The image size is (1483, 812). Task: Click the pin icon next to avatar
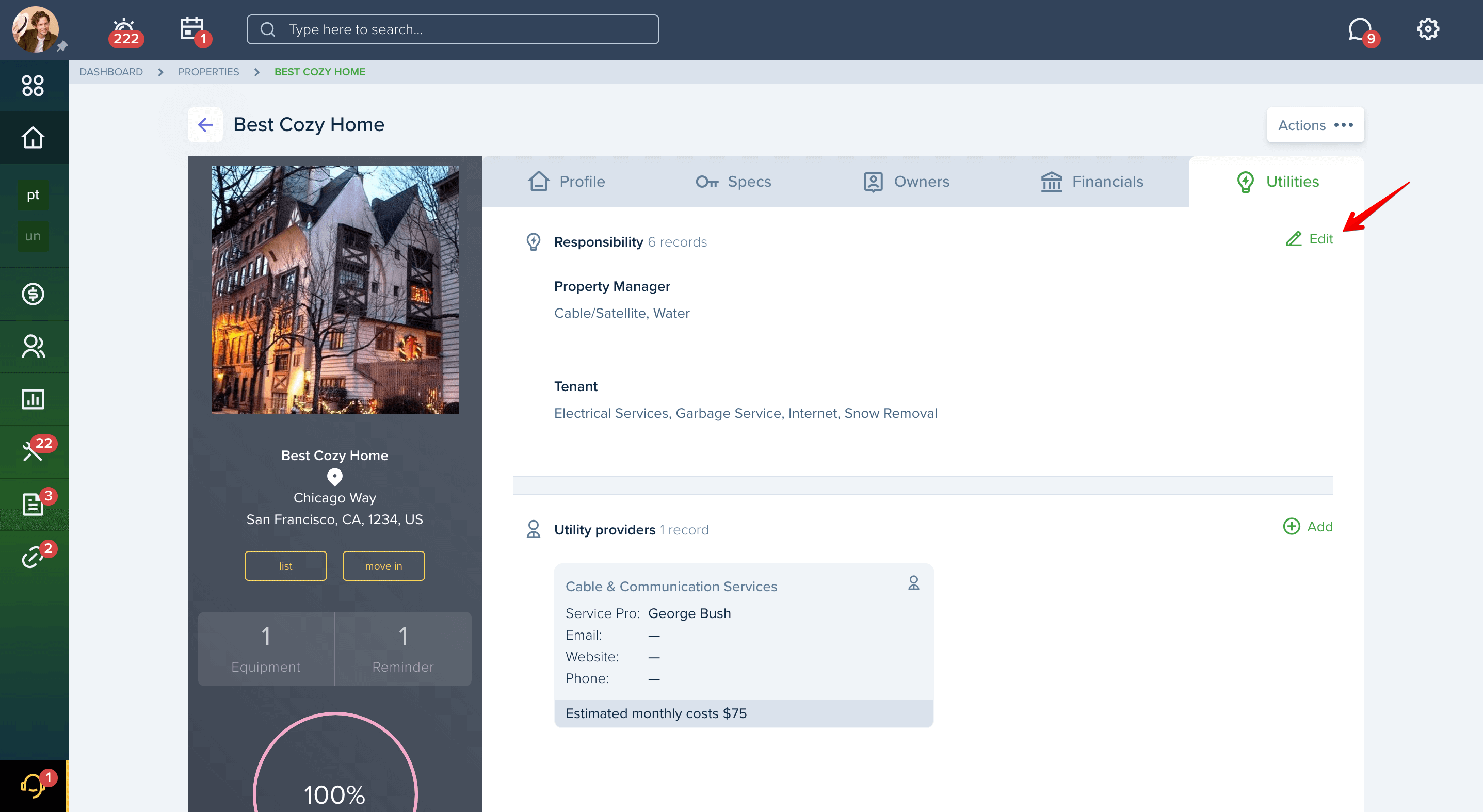62,46
